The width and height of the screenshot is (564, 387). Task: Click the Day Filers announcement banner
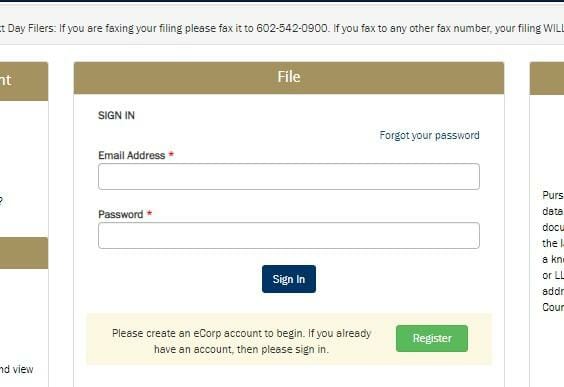(282, 28)
